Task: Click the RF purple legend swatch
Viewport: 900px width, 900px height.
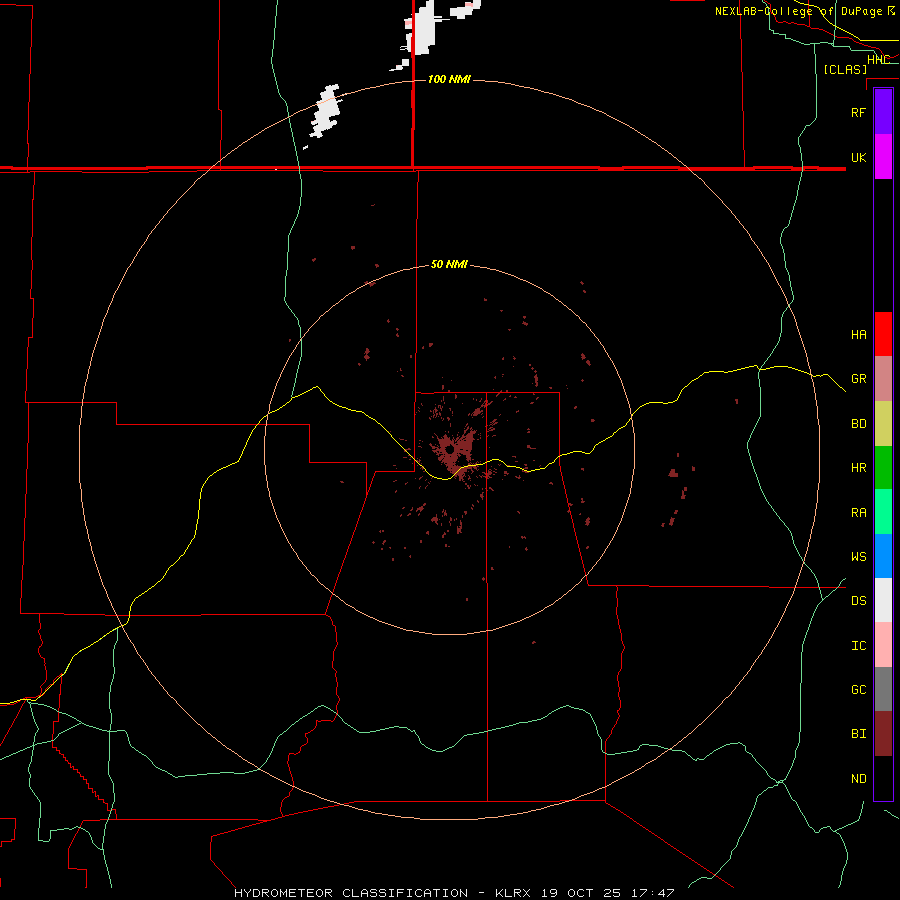Action: click(x=883, y=112)
